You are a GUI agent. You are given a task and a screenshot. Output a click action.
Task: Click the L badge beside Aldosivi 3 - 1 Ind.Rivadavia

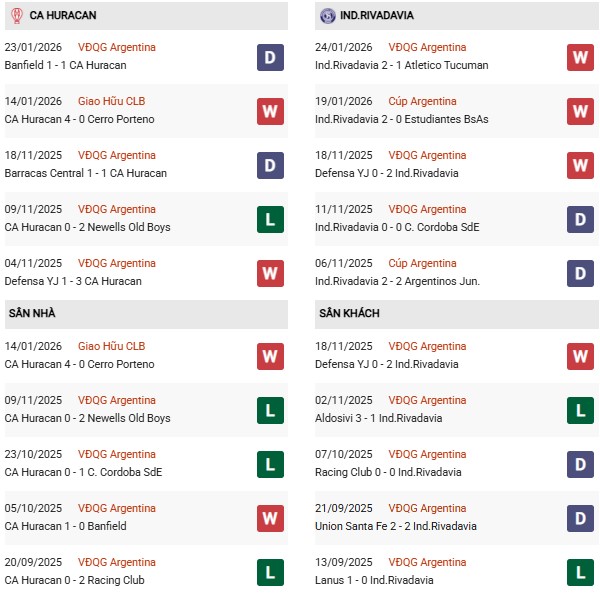pyautogui.click(x=580, y=410)
